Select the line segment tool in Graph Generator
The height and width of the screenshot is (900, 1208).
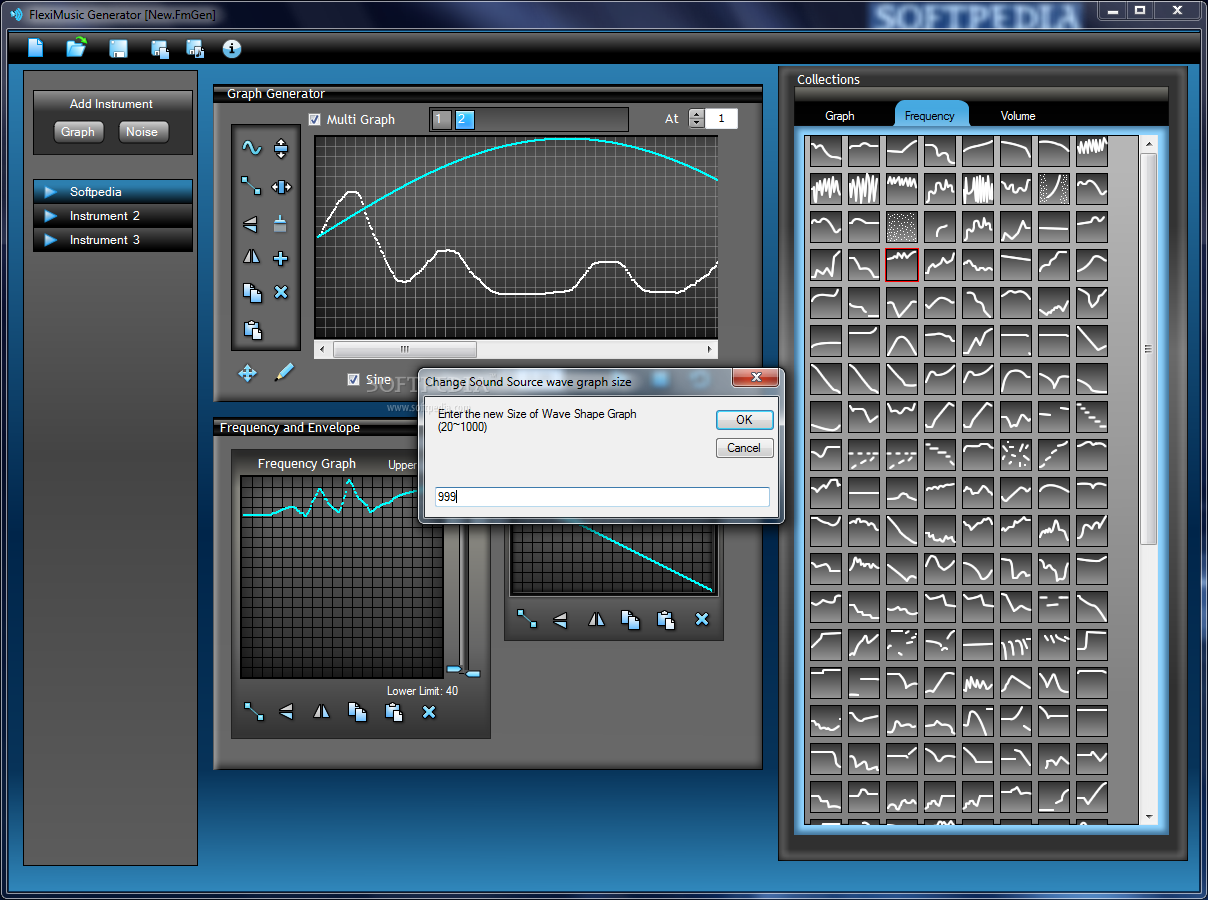click(x=251, y=186)
